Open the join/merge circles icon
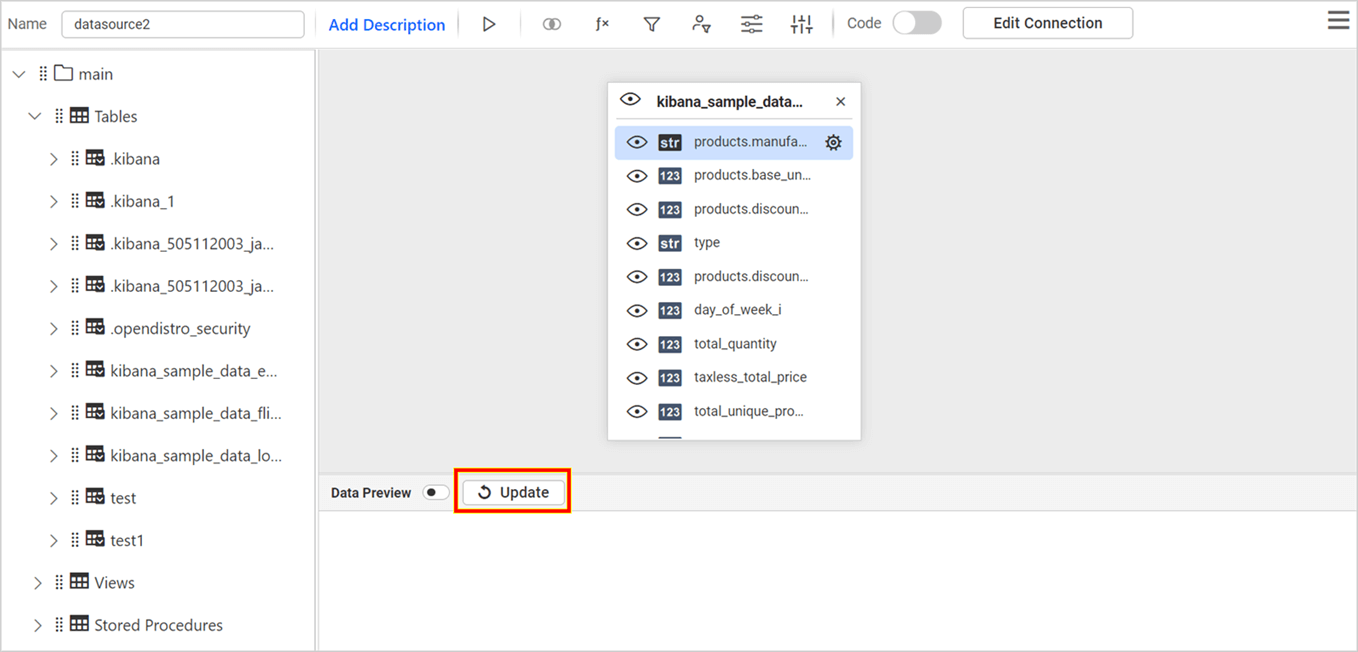 tap(551, 24)
